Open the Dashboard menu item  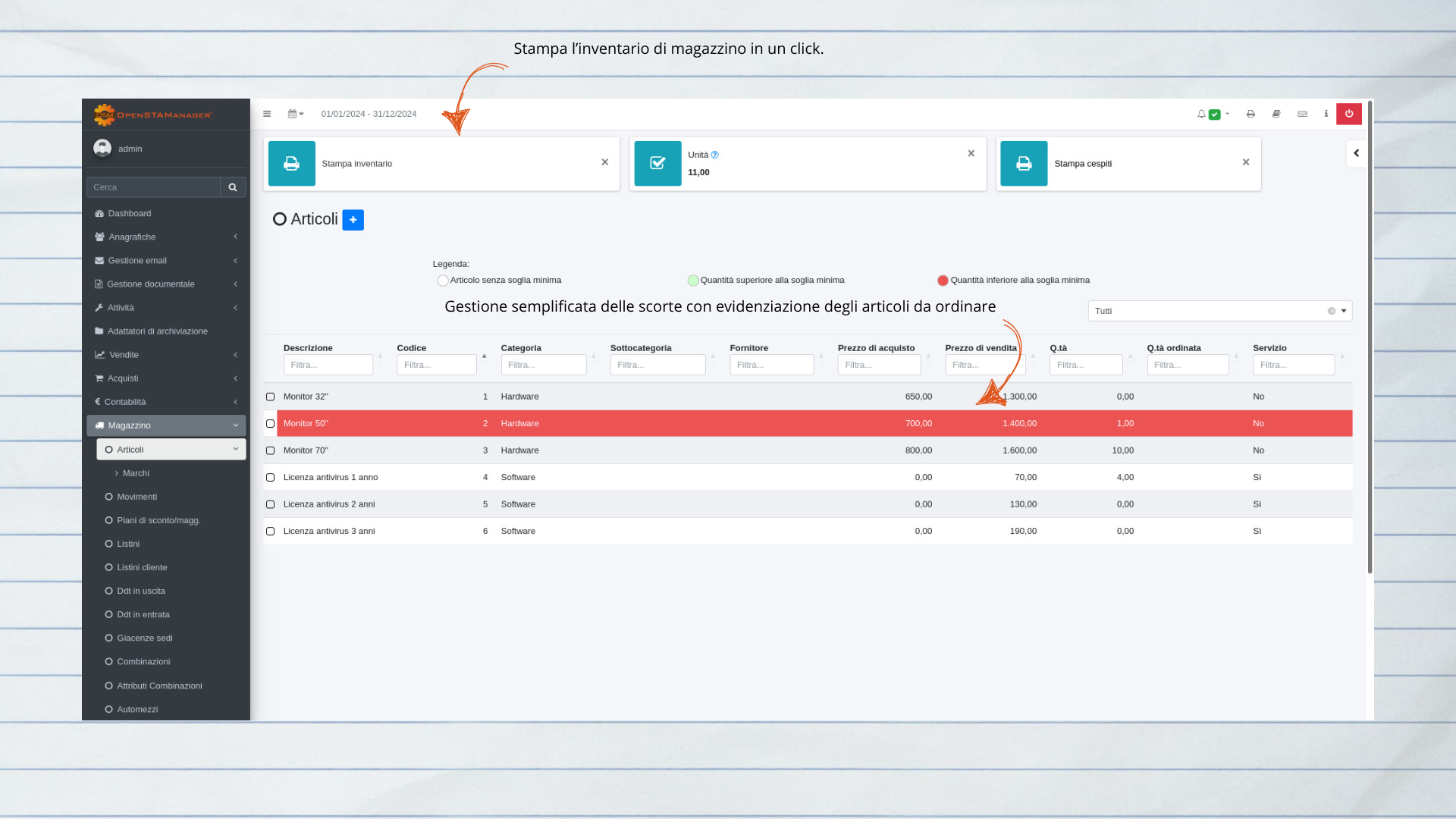click(166, 213)
